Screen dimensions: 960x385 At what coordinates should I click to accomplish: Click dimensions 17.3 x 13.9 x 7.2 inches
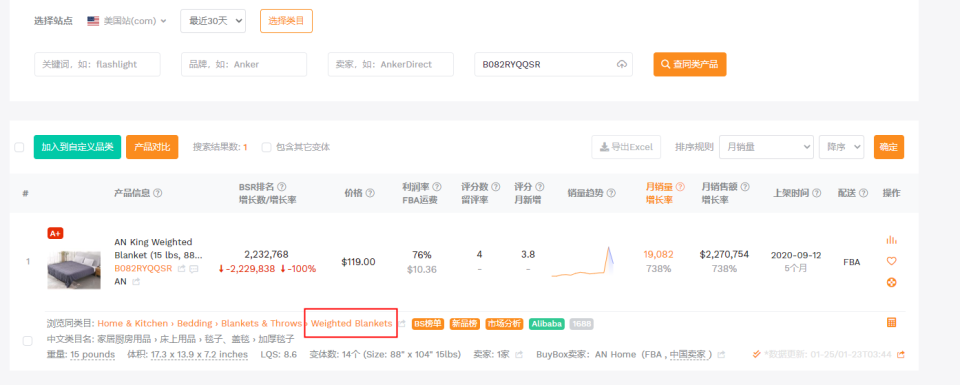(x=199, y=354)
